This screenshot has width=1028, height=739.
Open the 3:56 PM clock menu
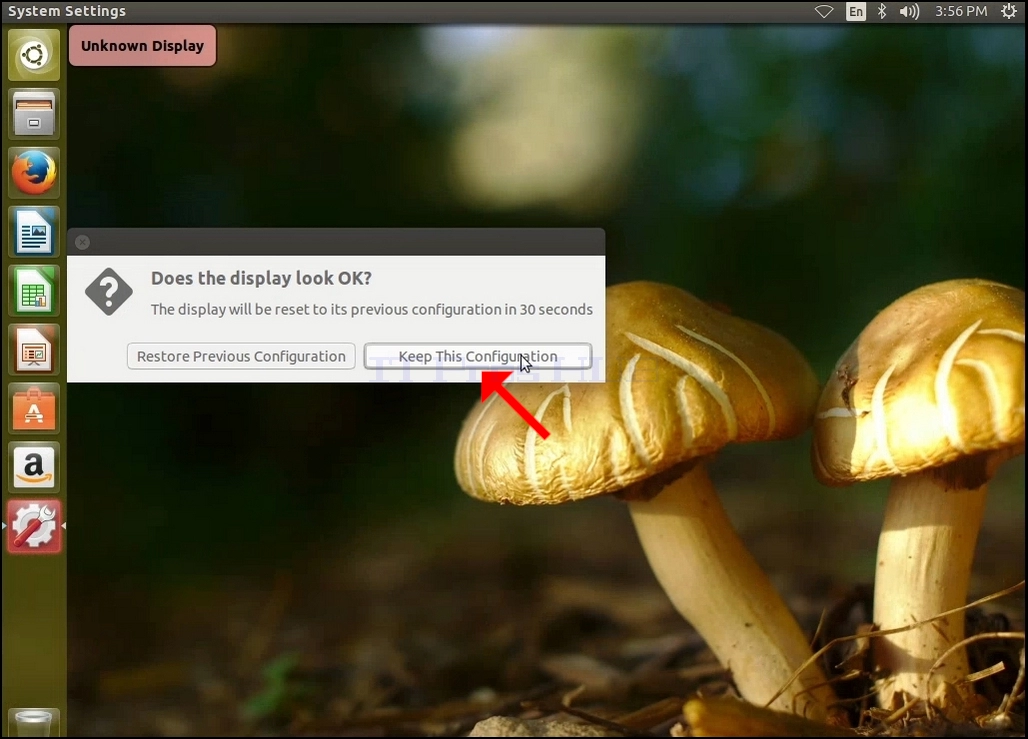(x=960, y=11)
